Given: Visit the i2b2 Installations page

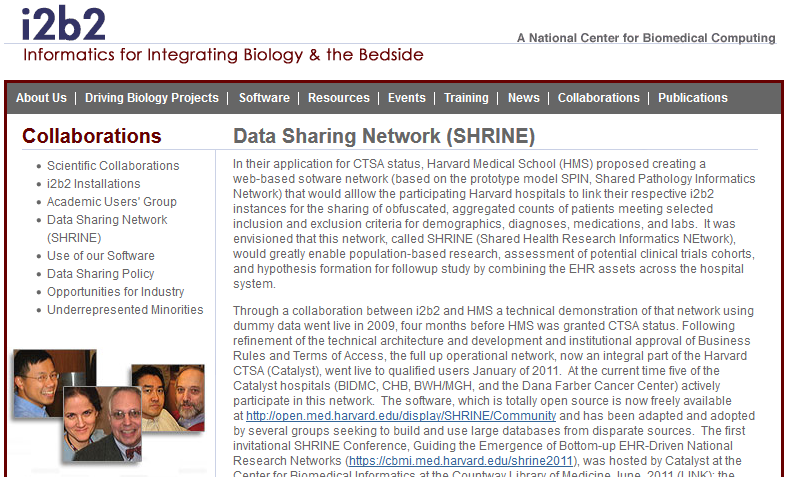Looking at the screenshot, I should (94, 184).
